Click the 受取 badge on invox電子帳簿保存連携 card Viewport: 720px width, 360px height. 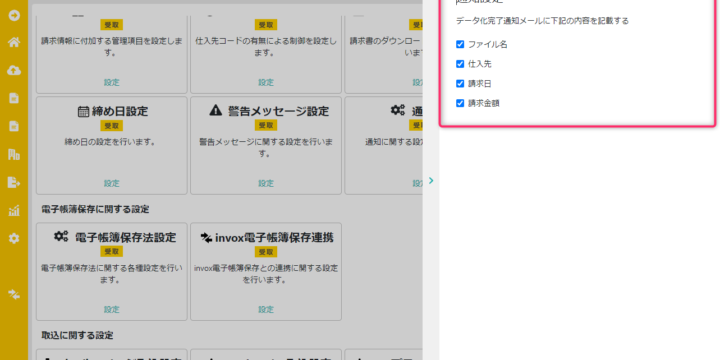coord(266,252)
